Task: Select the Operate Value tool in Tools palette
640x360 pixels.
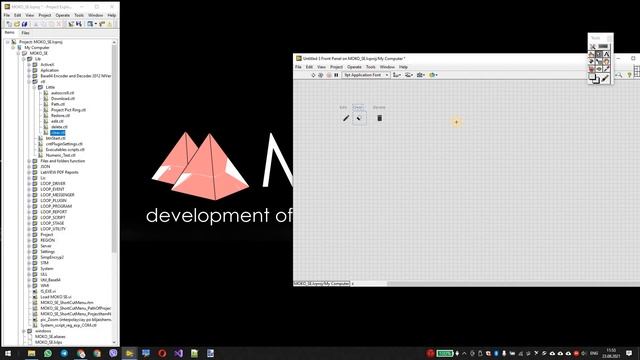Action: coord(591,54)
